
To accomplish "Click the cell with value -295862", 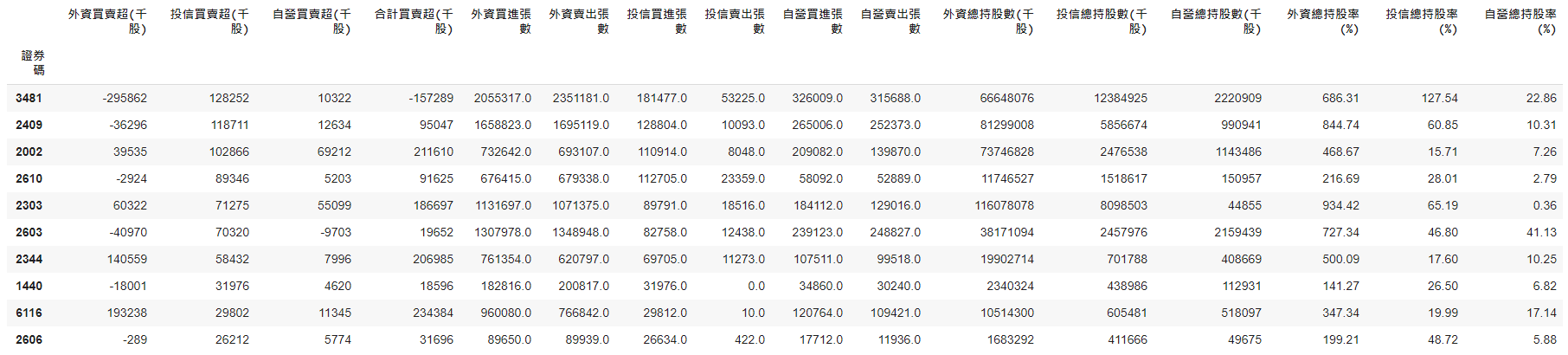I will (x=125, y=99).
